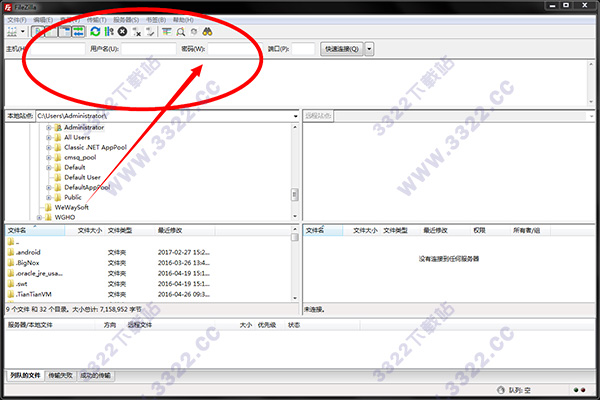Open the 编辑(E) menu
This screenshot has height=400, width=600.
[43, 20]
